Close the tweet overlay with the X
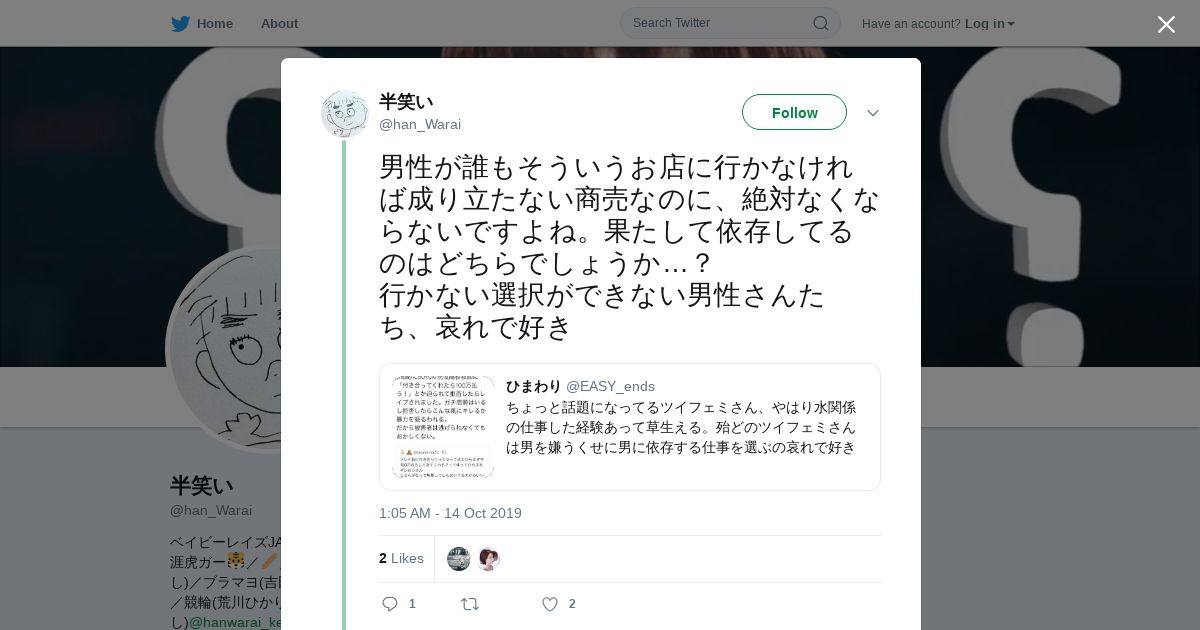1200x630 pixels. click(1166, 24)
